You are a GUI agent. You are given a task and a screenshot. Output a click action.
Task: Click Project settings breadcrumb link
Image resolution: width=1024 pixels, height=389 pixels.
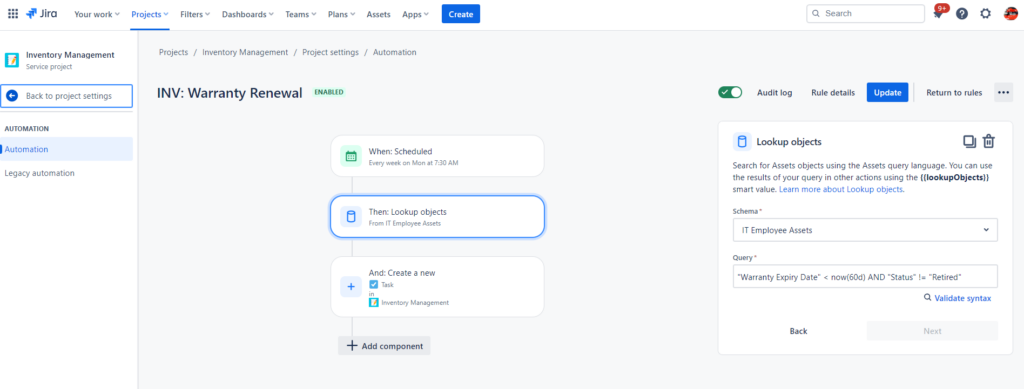point(330,52)
